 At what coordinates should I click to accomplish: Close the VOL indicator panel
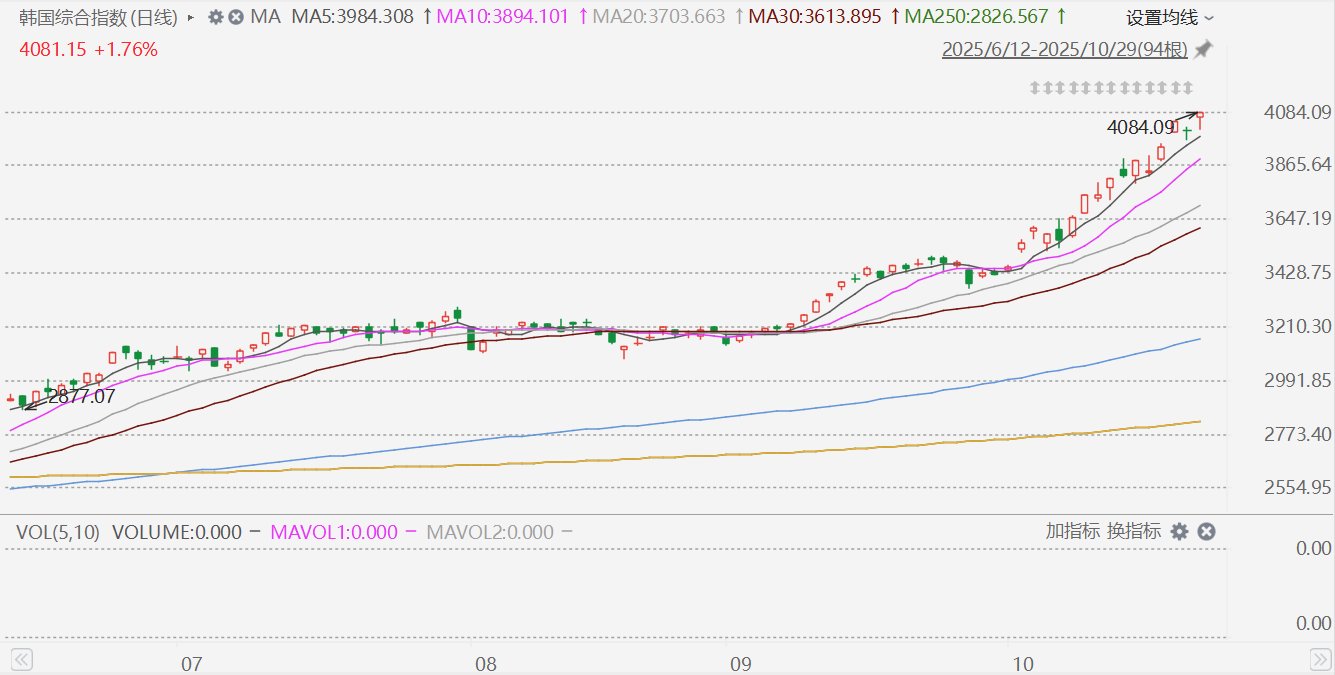pos(1206,532)
